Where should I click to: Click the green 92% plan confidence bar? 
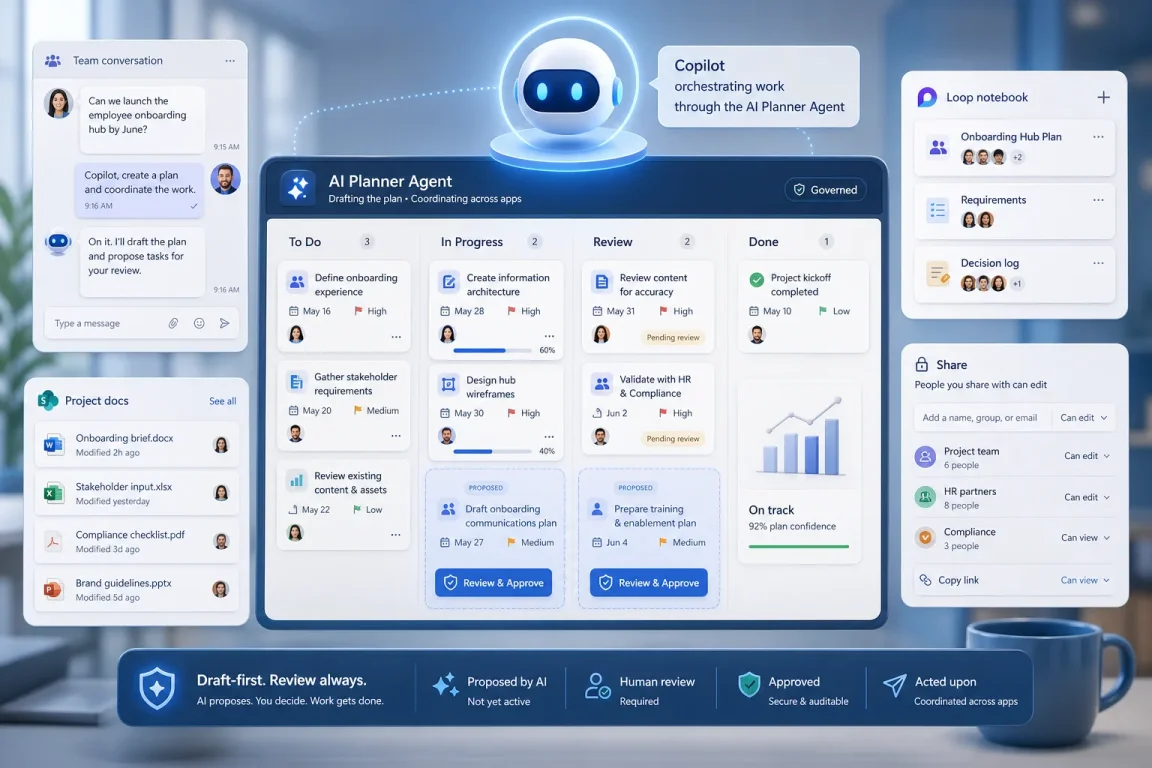coord(799,546)
